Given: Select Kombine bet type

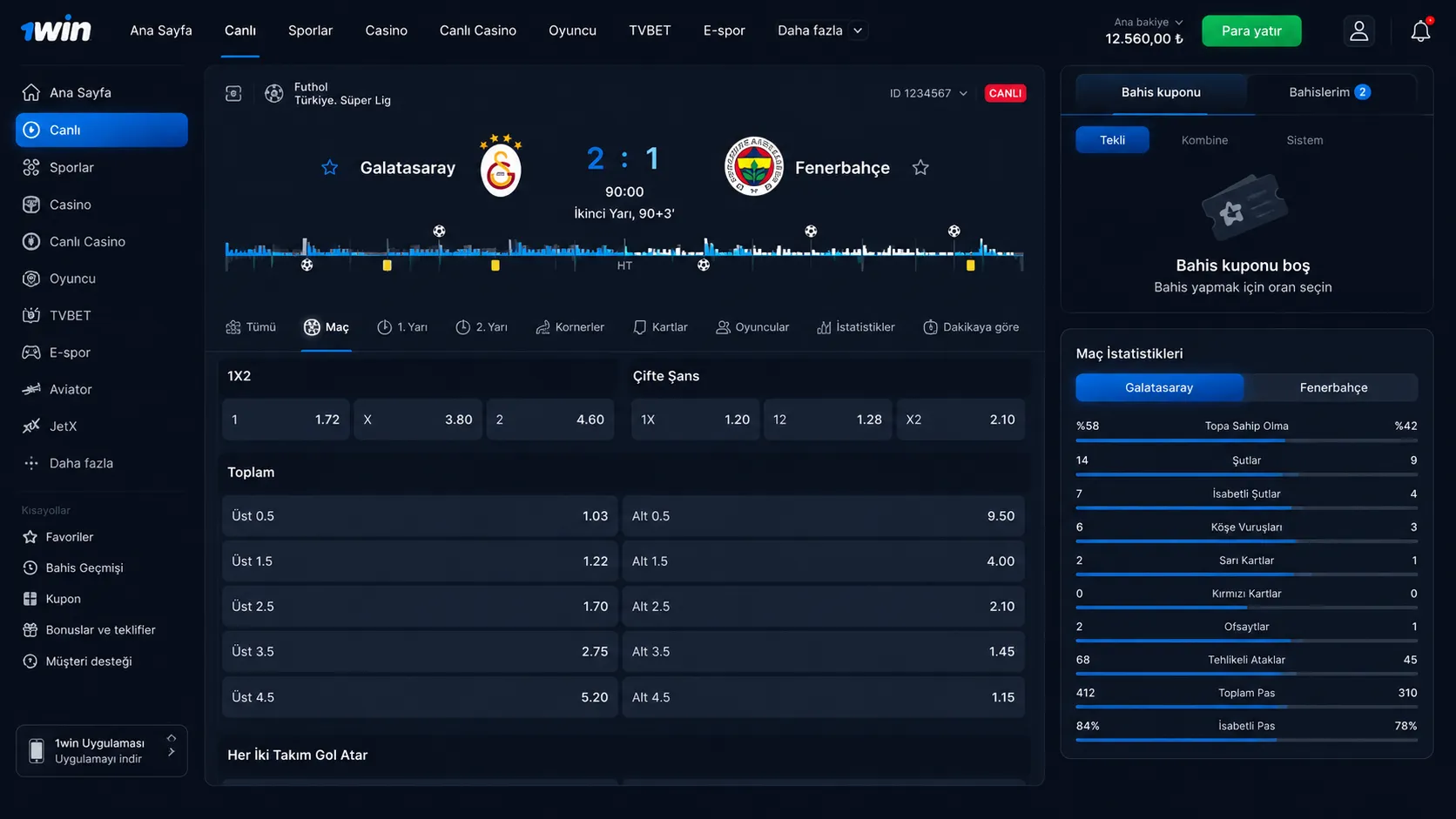Looking at the screenshot, I should pos(1204,140).
